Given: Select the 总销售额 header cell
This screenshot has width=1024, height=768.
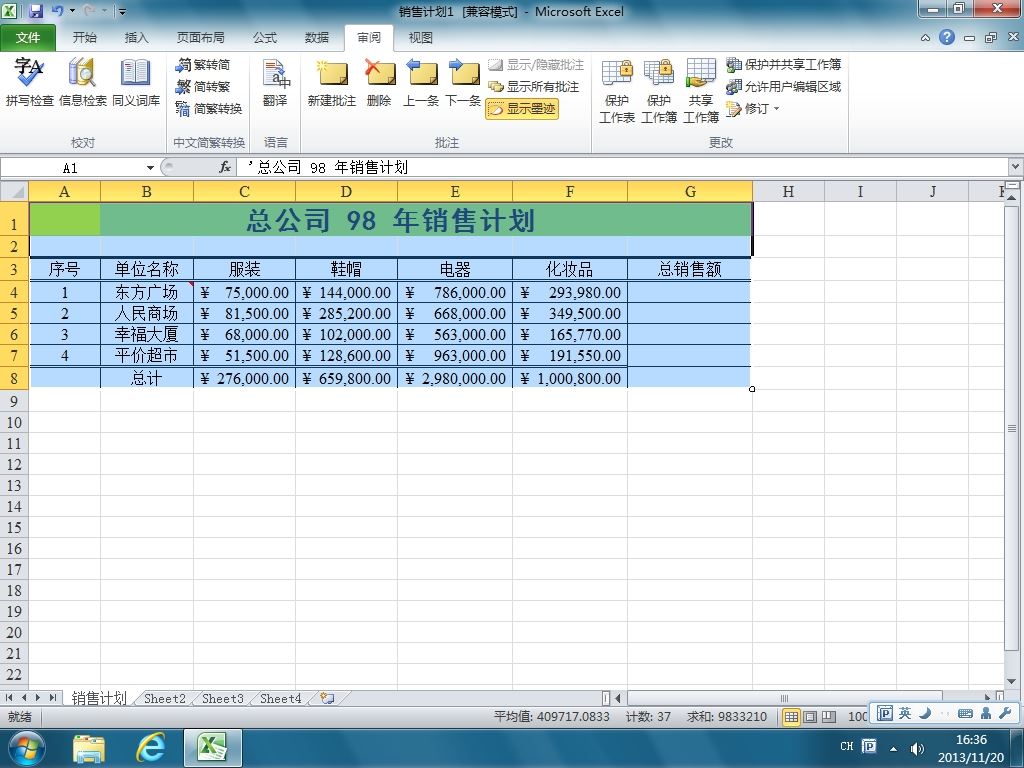Looking at the screenshot, I should coord(689,269).
